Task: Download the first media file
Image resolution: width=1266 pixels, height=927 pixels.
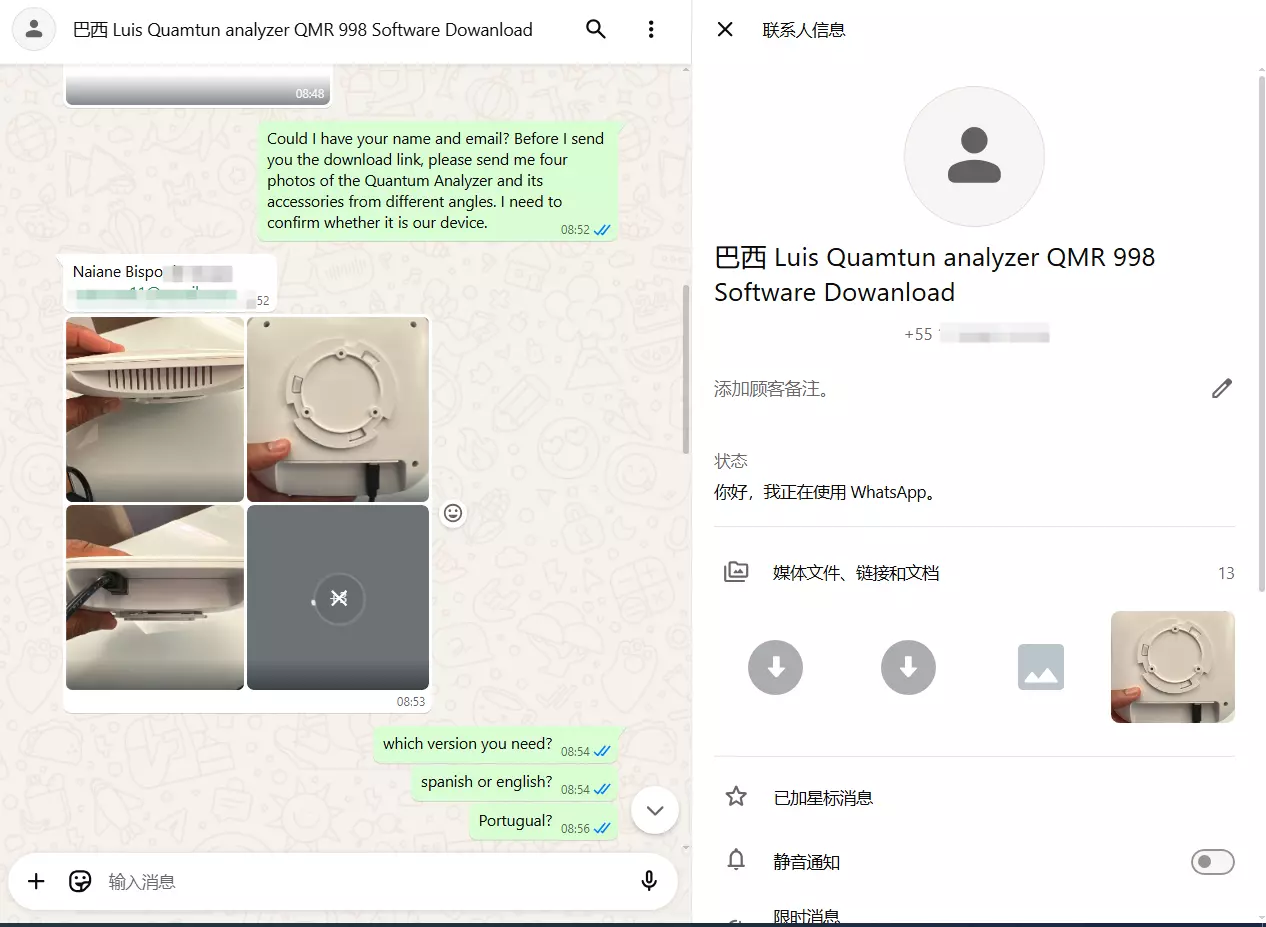Action: (775, 667)
